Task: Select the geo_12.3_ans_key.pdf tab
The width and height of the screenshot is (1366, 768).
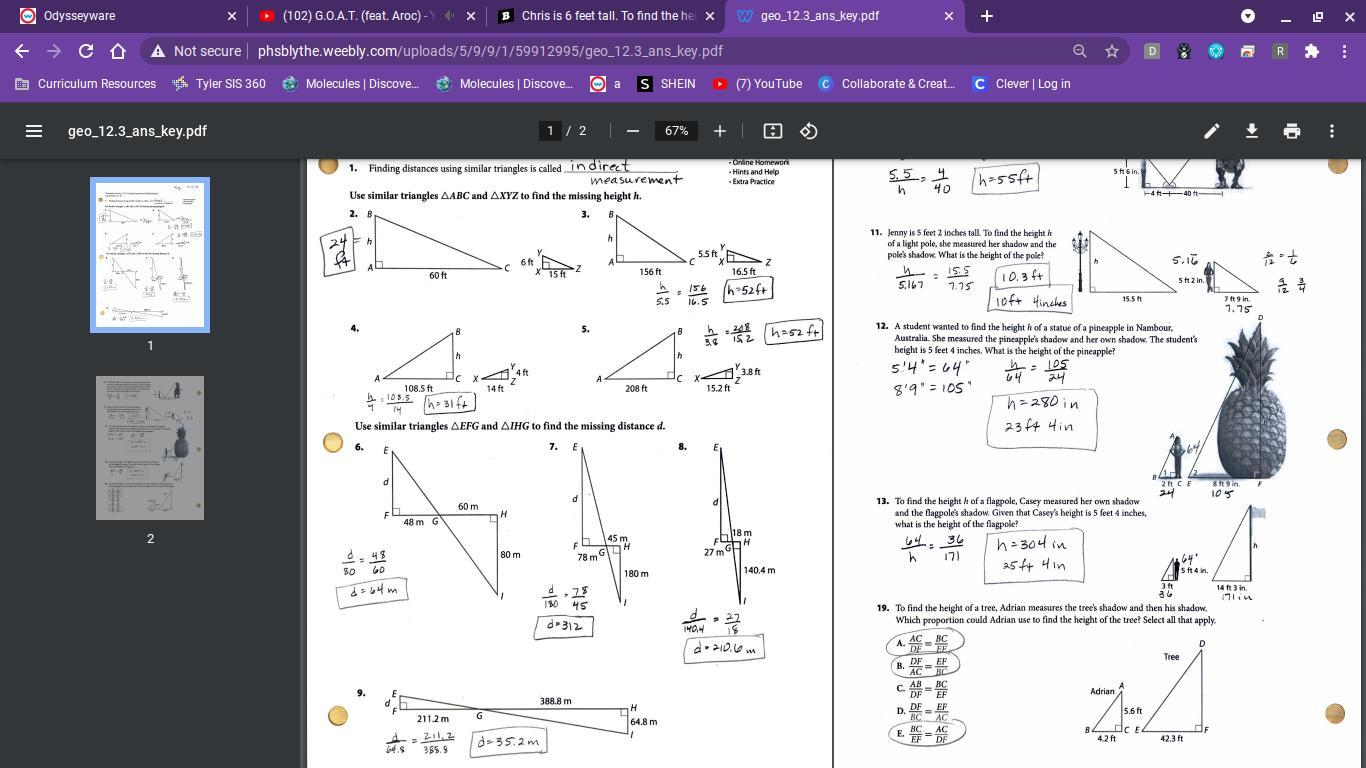Action: [846, 16]
